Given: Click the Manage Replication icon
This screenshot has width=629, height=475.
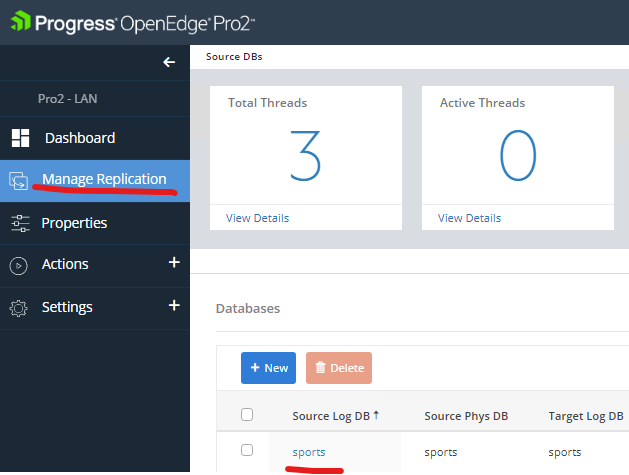Looking at the screenshot, I should tap(18, 181).
